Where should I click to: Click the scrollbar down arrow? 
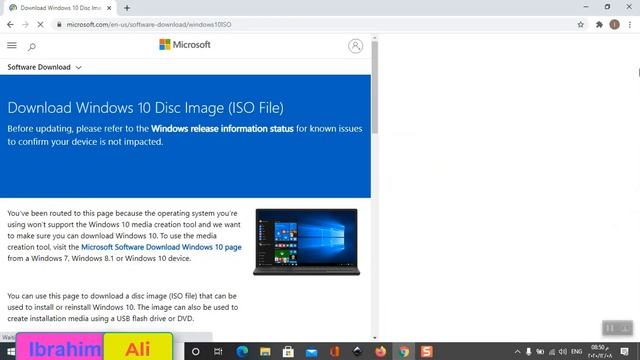pos(374,338)
